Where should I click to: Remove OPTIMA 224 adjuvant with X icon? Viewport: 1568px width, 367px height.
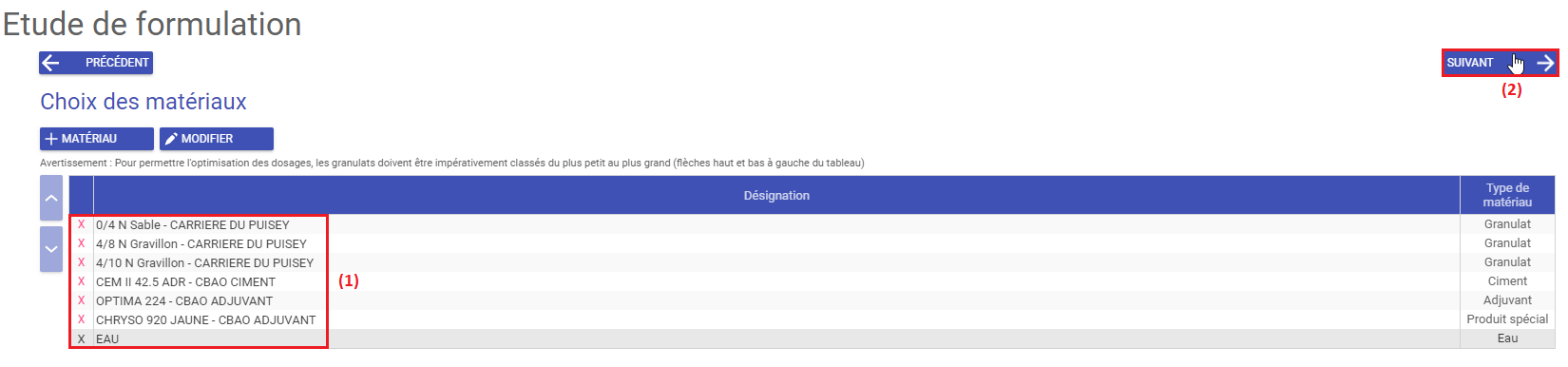pos(81,300)
